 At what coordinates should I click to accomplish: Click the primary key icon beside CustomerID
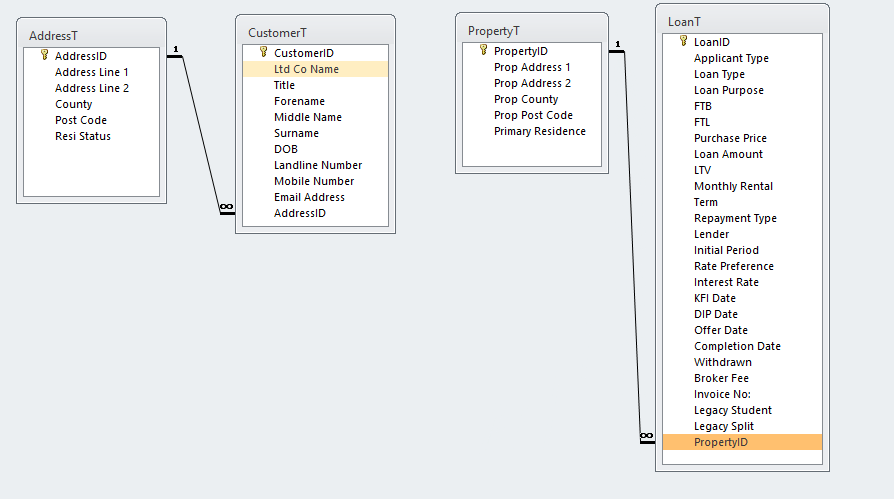pyautogui.click(x=263, y=52)
